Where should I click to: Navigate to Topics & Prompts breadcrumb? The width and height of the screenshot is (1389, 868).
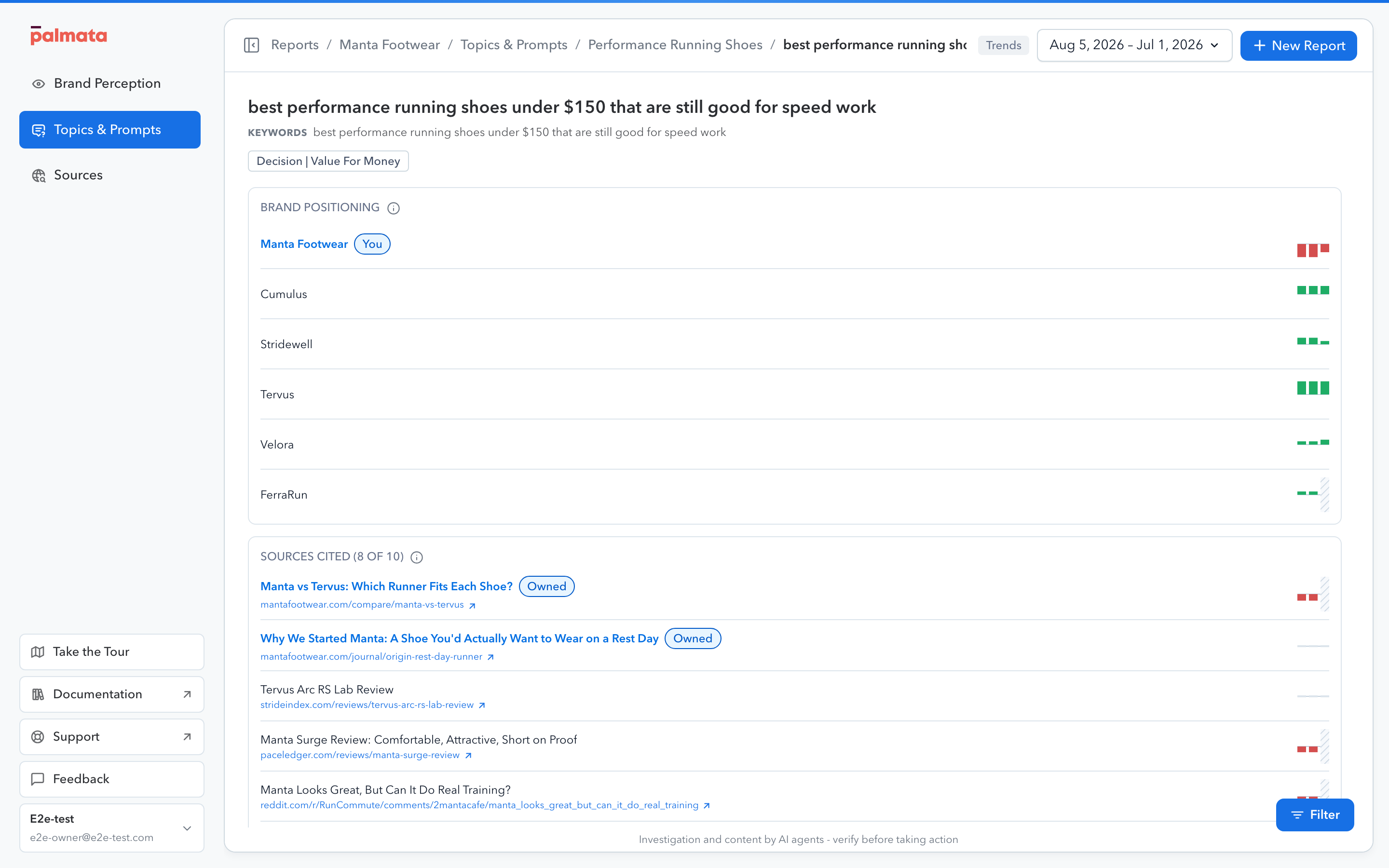click(x=514, y=45)
